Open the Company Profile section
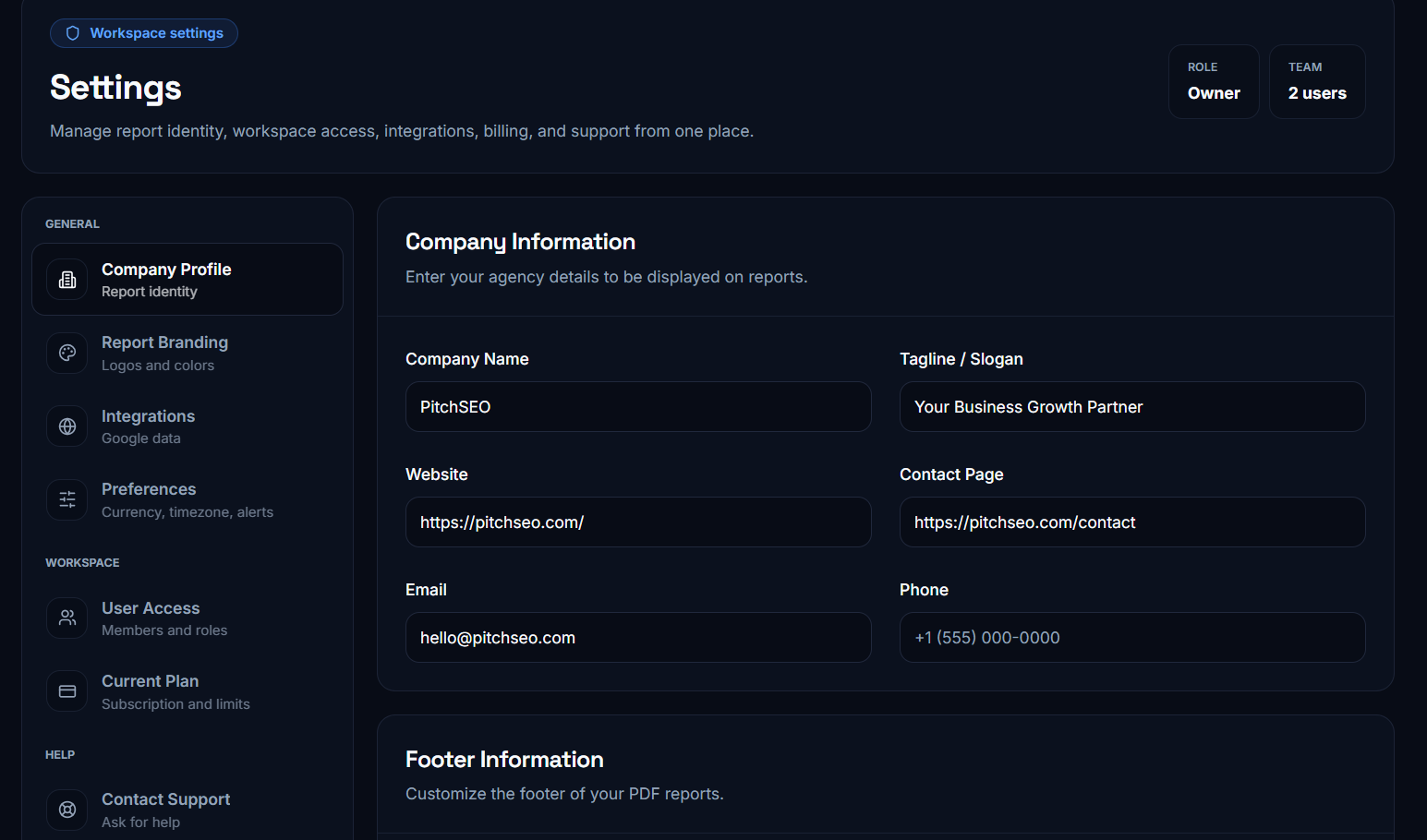This screenshot has height=840, width=1427. (187, 279)
